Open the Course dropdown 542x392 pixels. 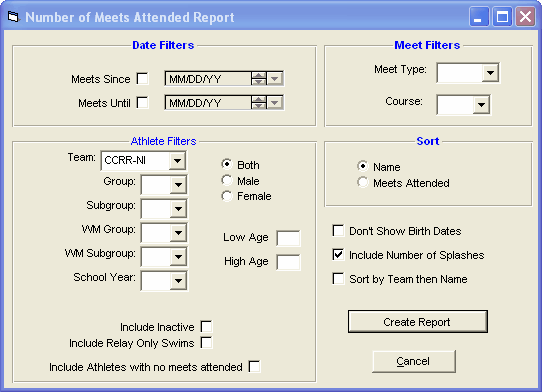481,105
